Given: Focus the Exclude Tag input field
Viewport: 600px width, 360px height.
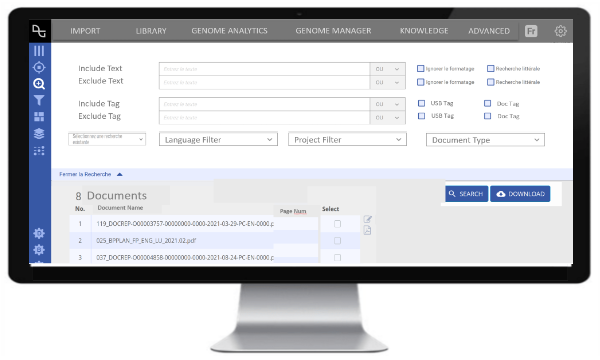Looking at the screenshot, I should pos(264,117).
